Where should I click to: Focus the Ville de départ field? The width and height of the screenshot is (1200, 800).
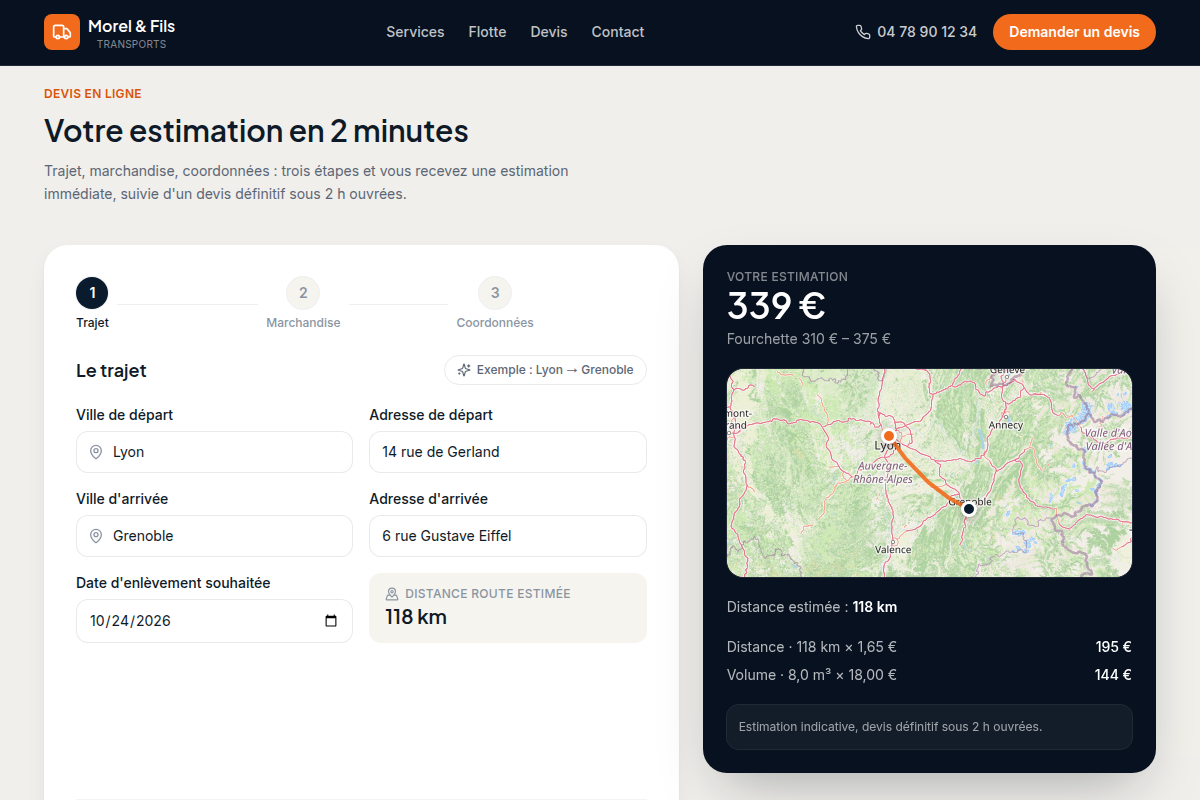point(214,452)
